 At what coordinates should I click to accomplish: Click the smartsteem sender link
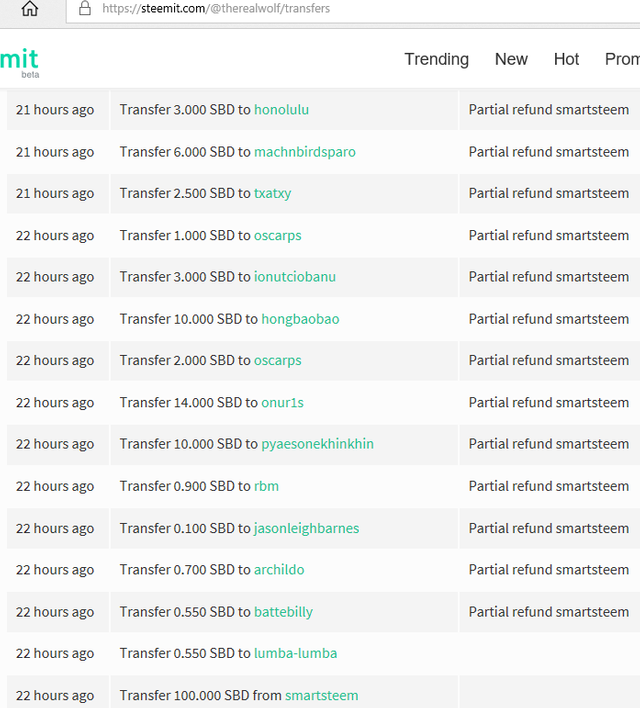pos(321,695)
